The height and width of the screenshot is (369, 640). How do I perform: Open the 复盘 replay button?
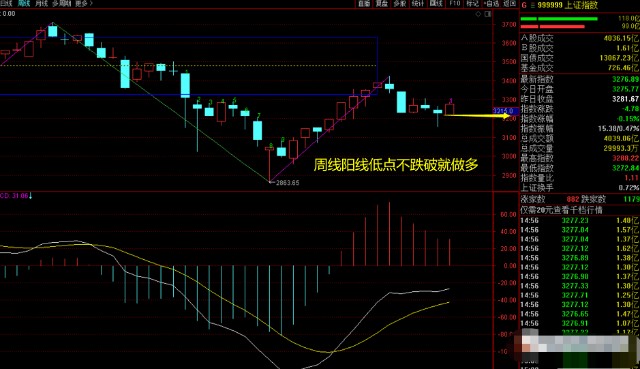382,3
